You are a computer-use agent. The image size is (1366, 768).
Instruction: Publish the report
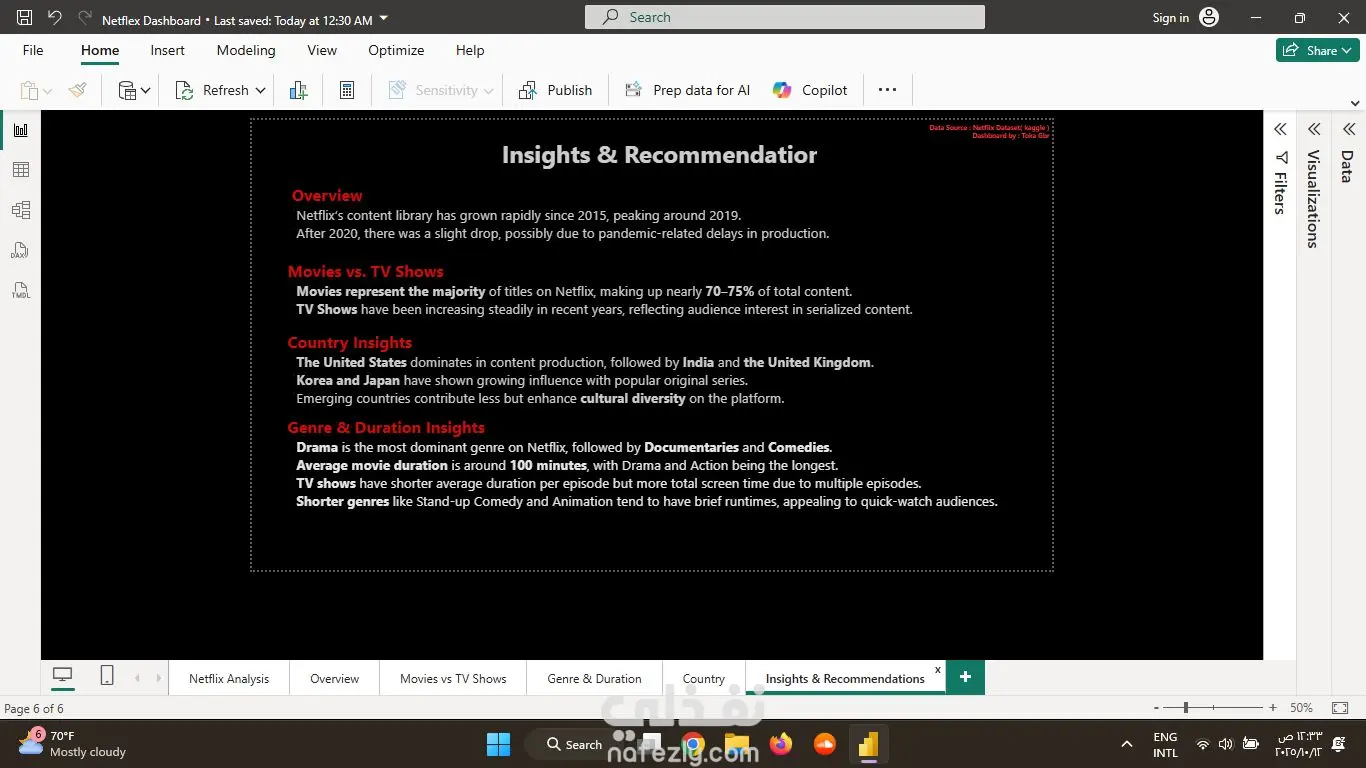click(x=555, y=90)
